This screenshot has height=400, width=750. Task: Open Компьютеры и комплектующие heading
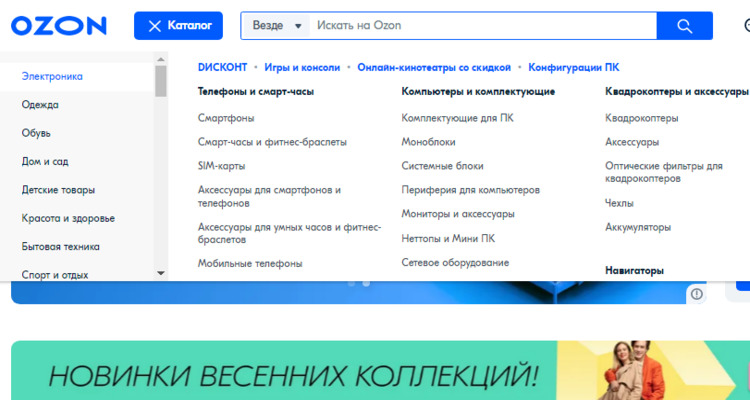click(x=478, y=91)
